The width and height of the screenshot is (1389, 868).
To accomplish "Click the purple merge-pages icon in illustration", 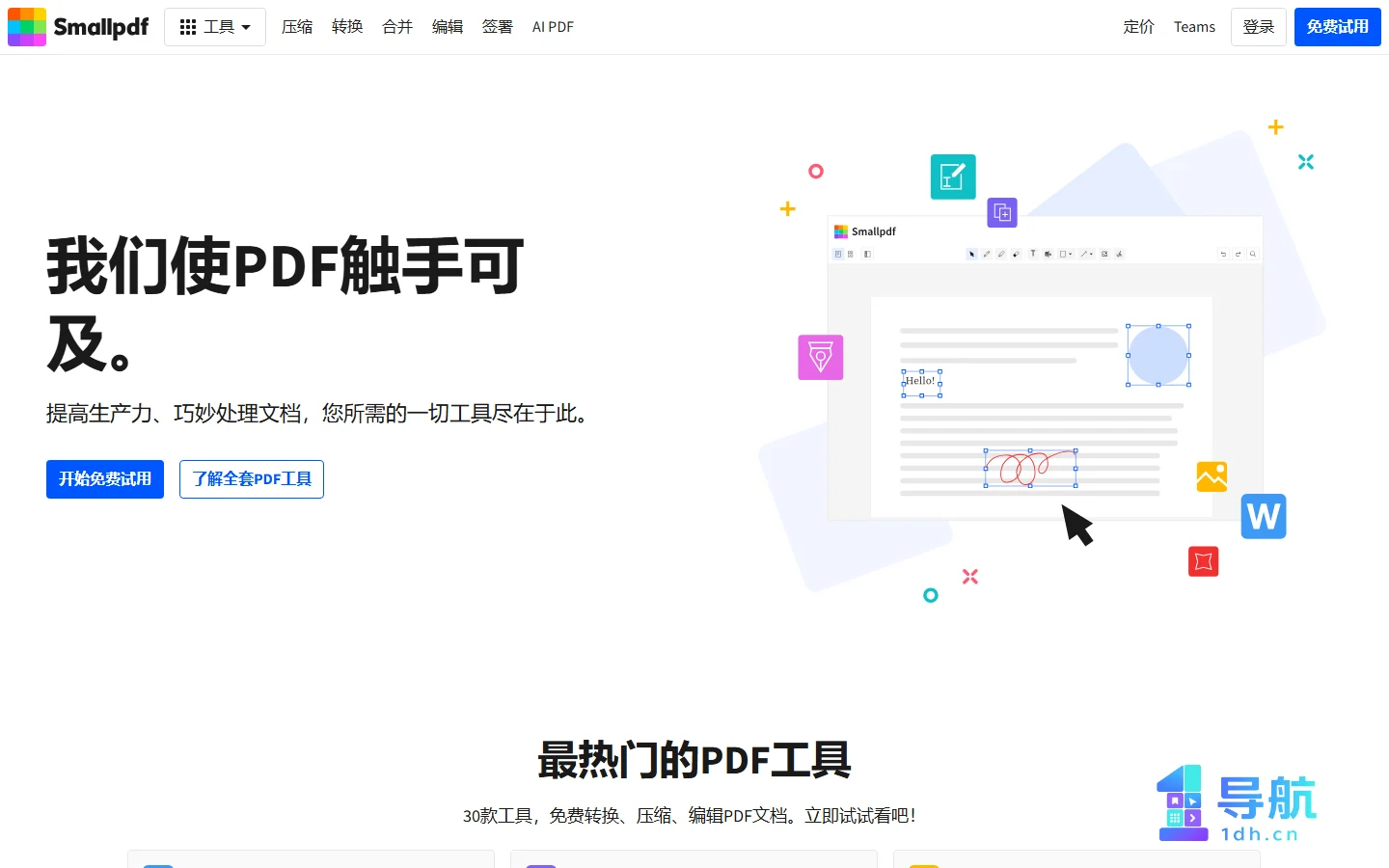I will 1002,212.
